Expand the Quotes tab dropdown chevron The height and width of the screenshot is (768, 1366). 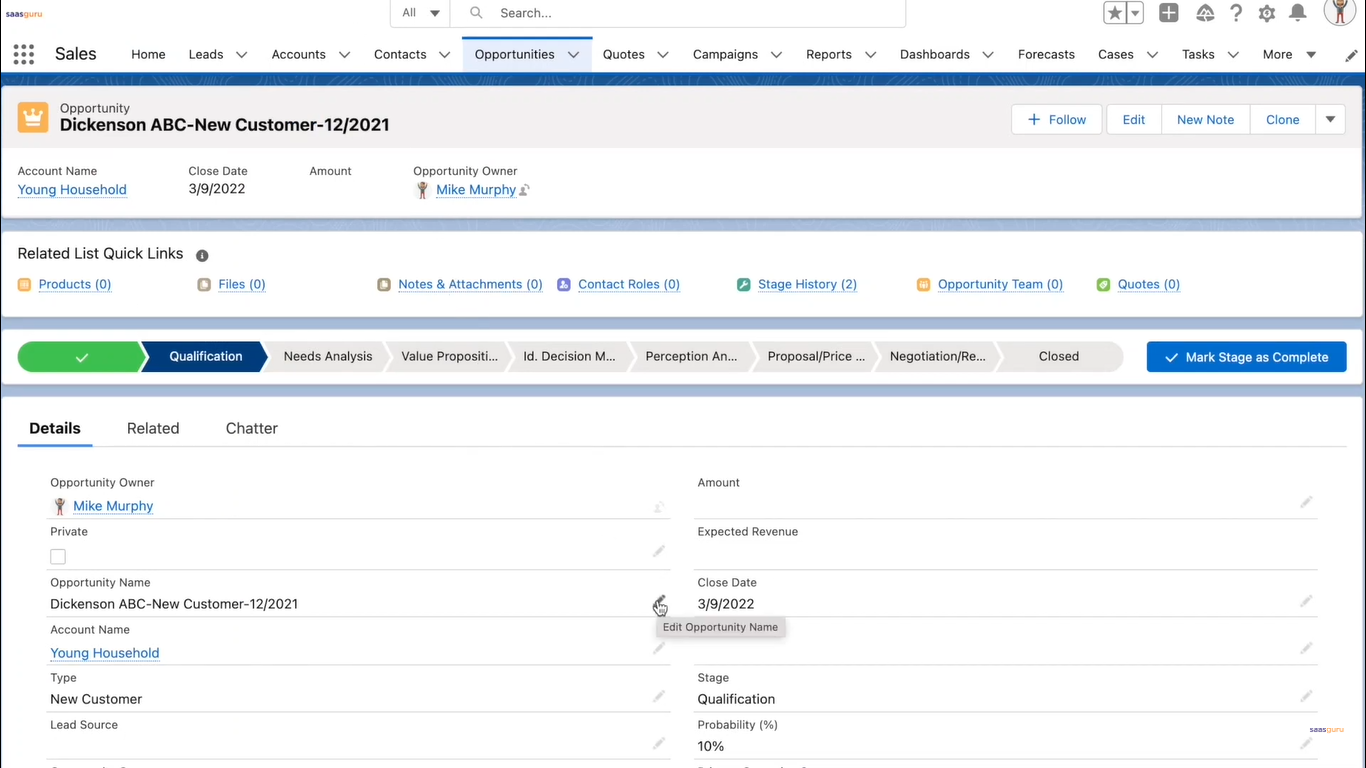pyautogui.click(x=662, y=55)
